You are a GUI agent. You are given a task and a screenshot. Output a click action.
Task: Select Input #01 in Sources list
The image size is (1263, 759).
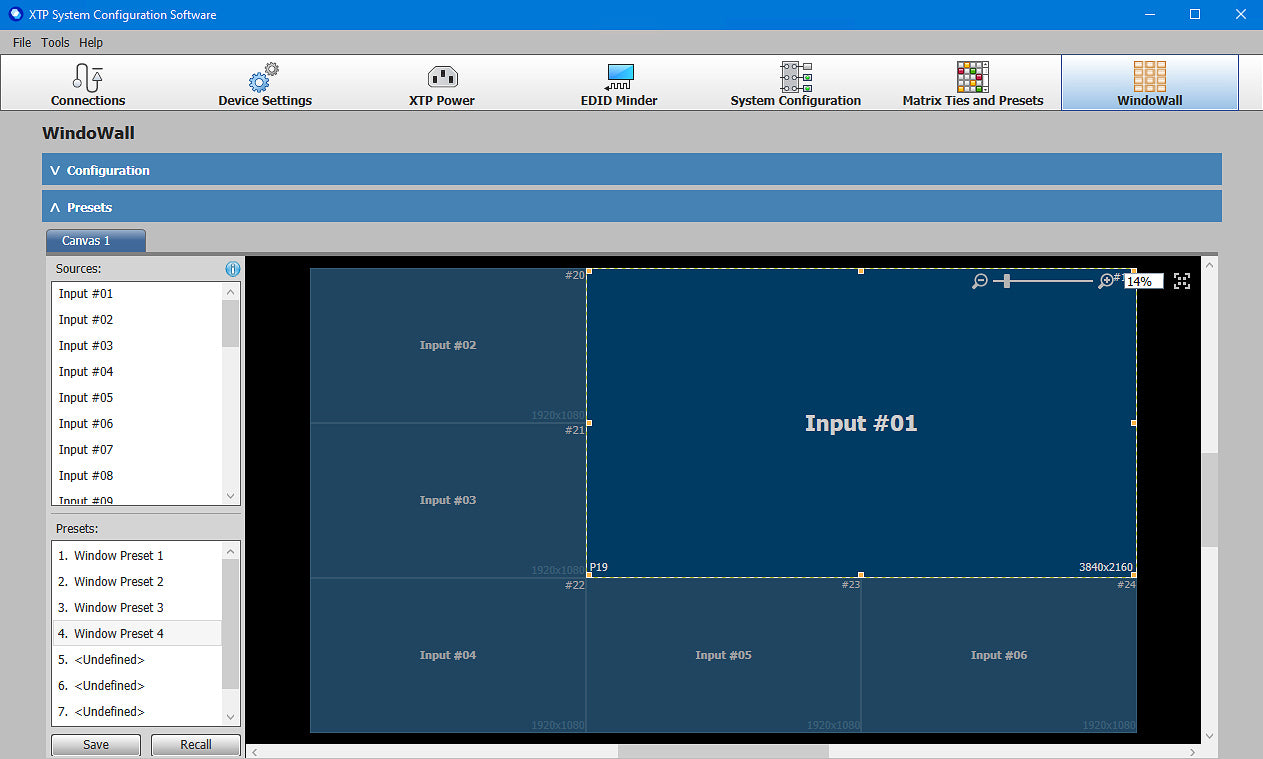(137, 294)
